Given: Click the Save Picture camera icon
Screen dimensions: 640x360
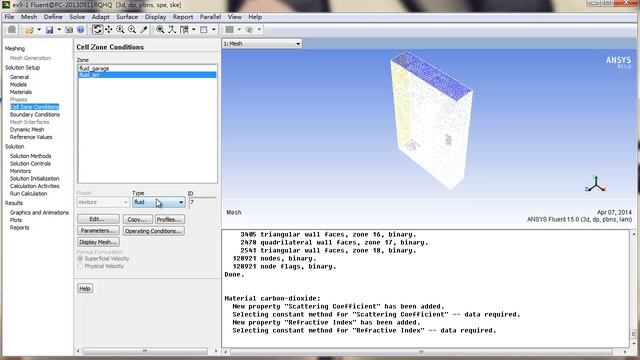Looking at the screenshot, I should pos(69,30).
